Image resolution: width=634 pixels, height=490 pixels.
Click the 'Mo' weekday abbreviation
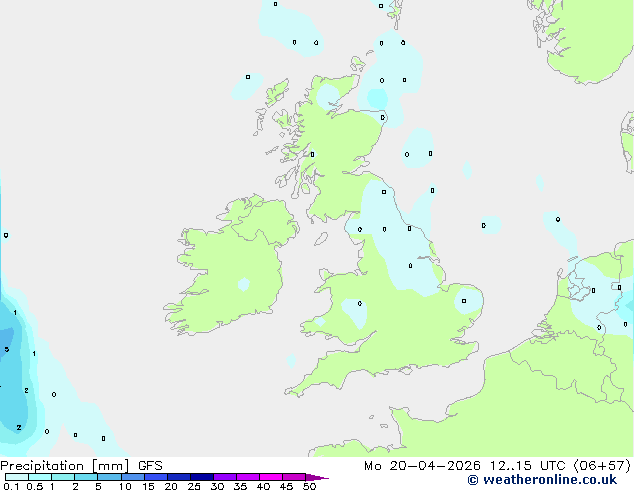coord(372,466)
